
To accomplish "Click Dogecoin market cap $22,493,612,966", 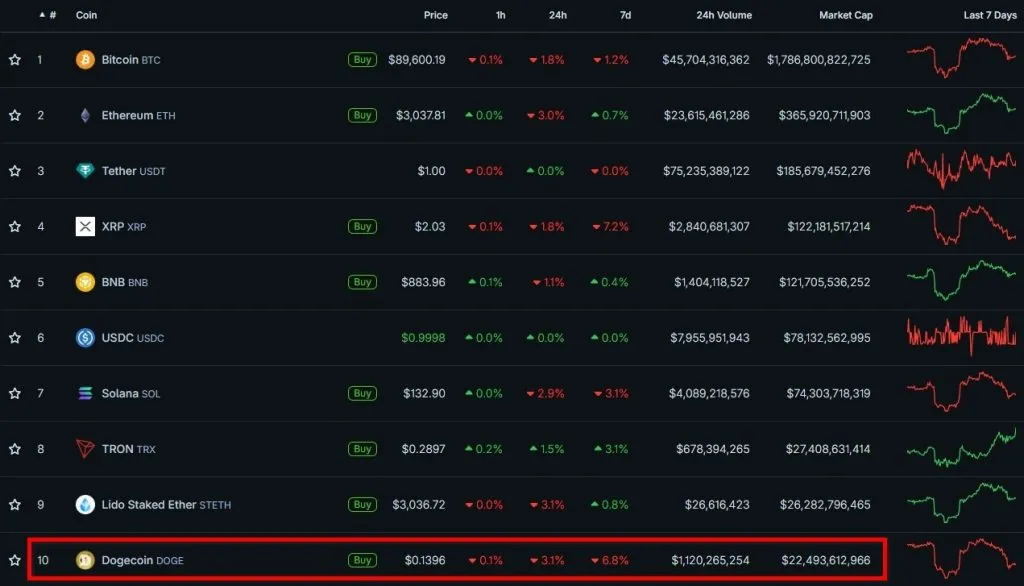I will [x=825, y=560].
